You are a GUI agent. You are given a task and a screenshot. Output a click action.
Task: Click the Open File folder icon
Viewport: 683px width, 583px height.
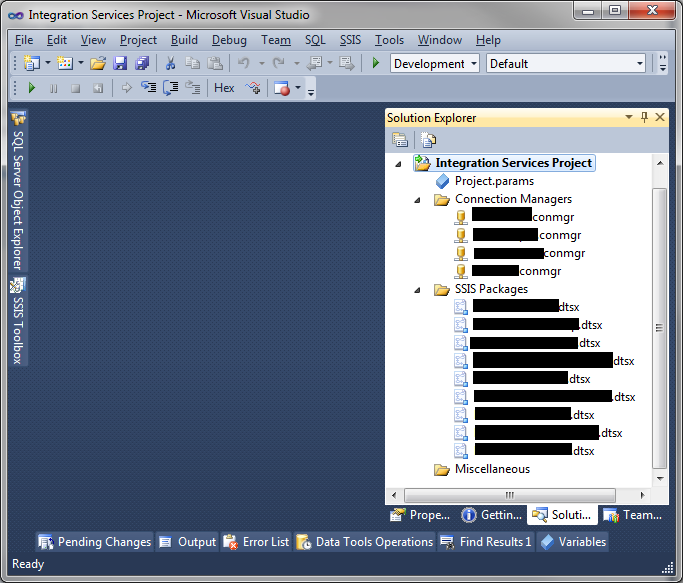point(98,63)
